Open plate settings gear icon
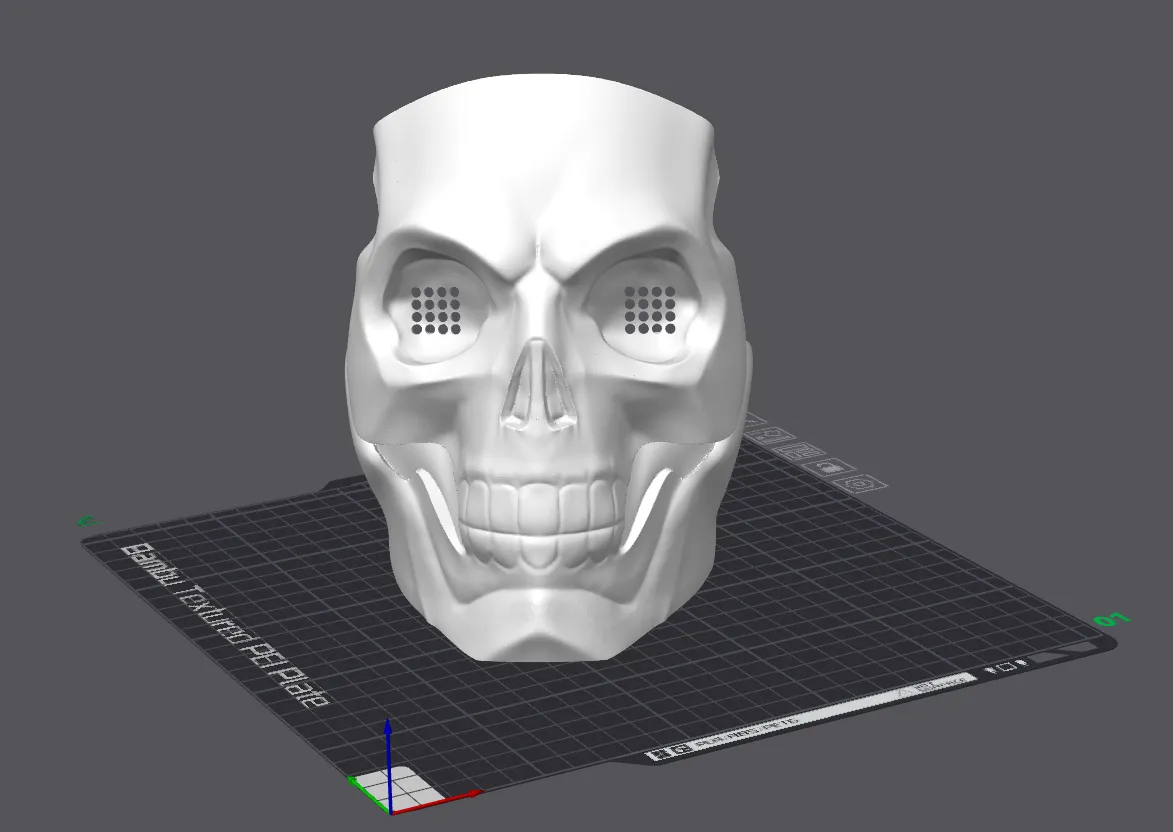This screenshot has width=1173, height=832. click(x=860, y=483)
